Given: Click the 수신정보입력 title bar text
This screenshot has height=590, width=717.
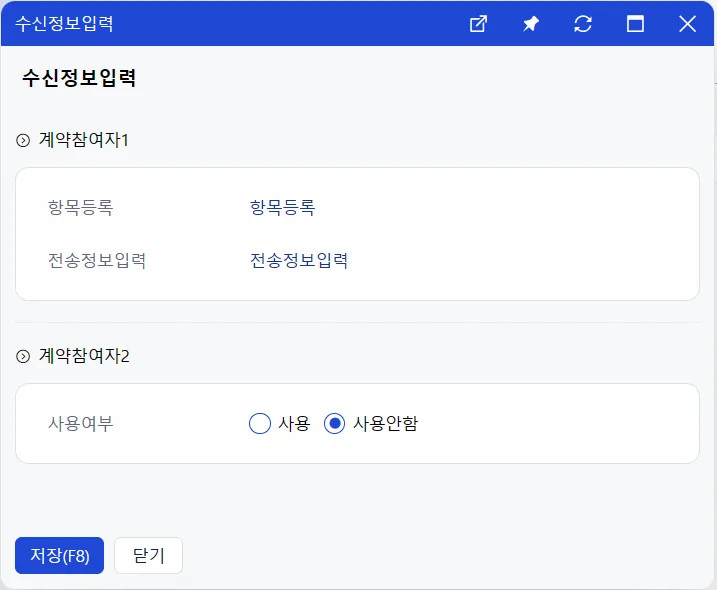Looking at the screenshot, I should pos(64,24).
